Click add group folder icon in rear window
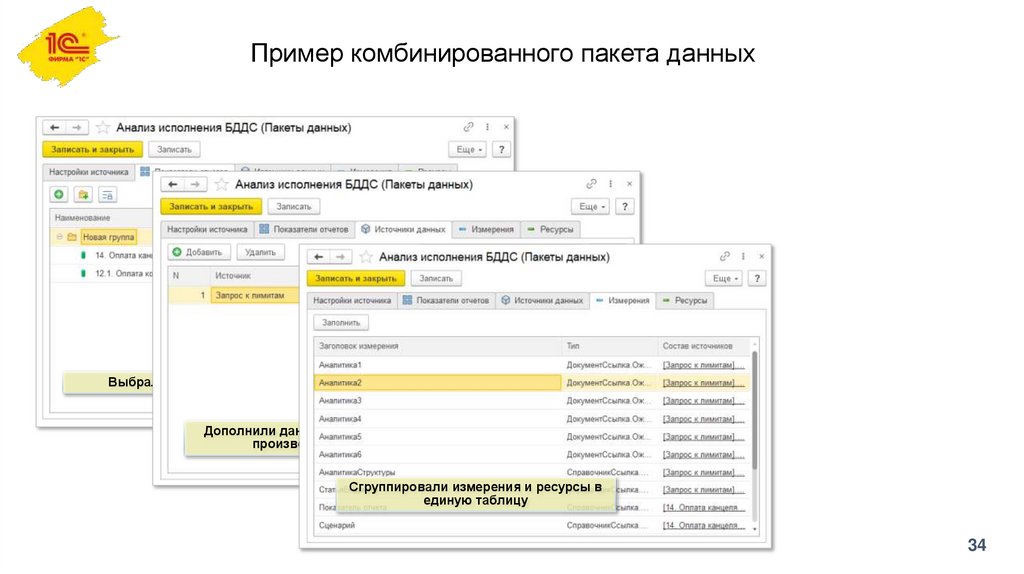 coord(83,195)
